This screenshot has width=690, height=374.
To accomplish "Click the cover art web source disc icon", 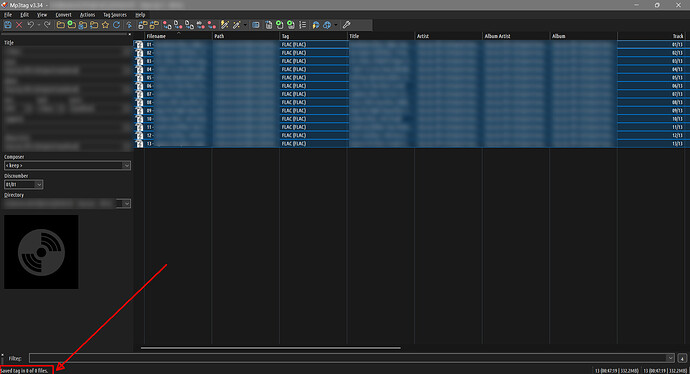I will tap(327, 25).
